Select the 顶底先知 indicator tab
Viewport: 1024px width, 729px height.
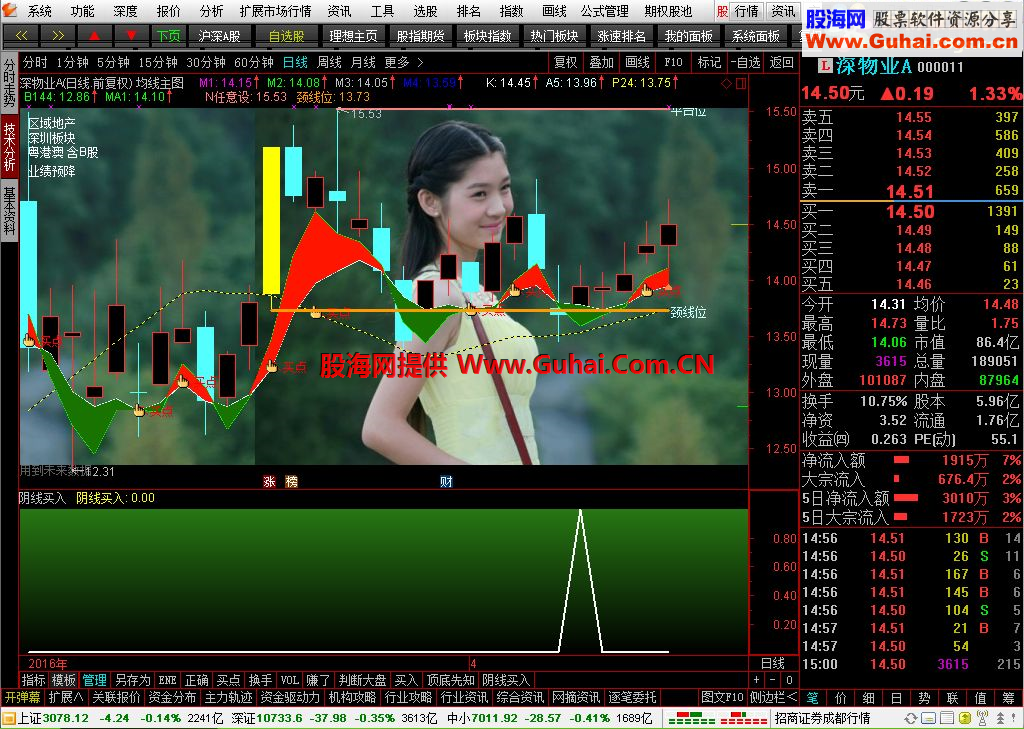pyautogui.click(x=450, y=681)
